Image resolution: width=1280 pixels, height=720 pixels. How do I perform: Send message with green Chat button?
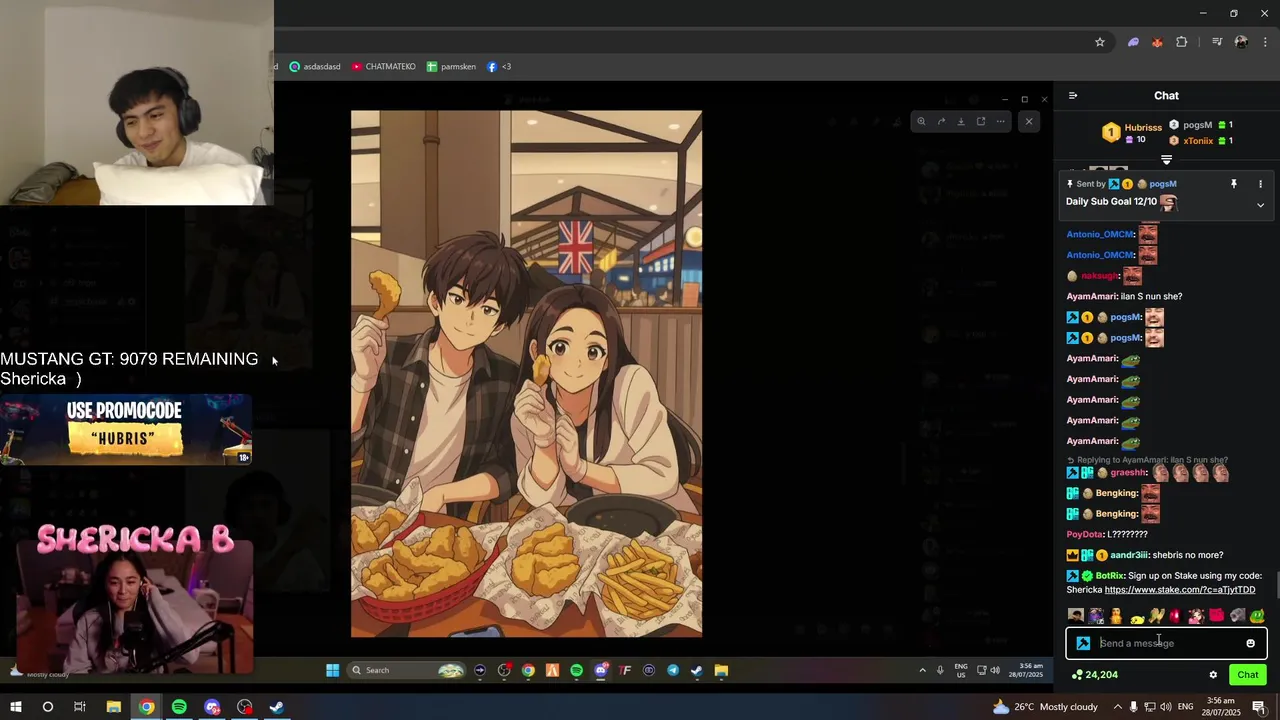(1247, 675)
